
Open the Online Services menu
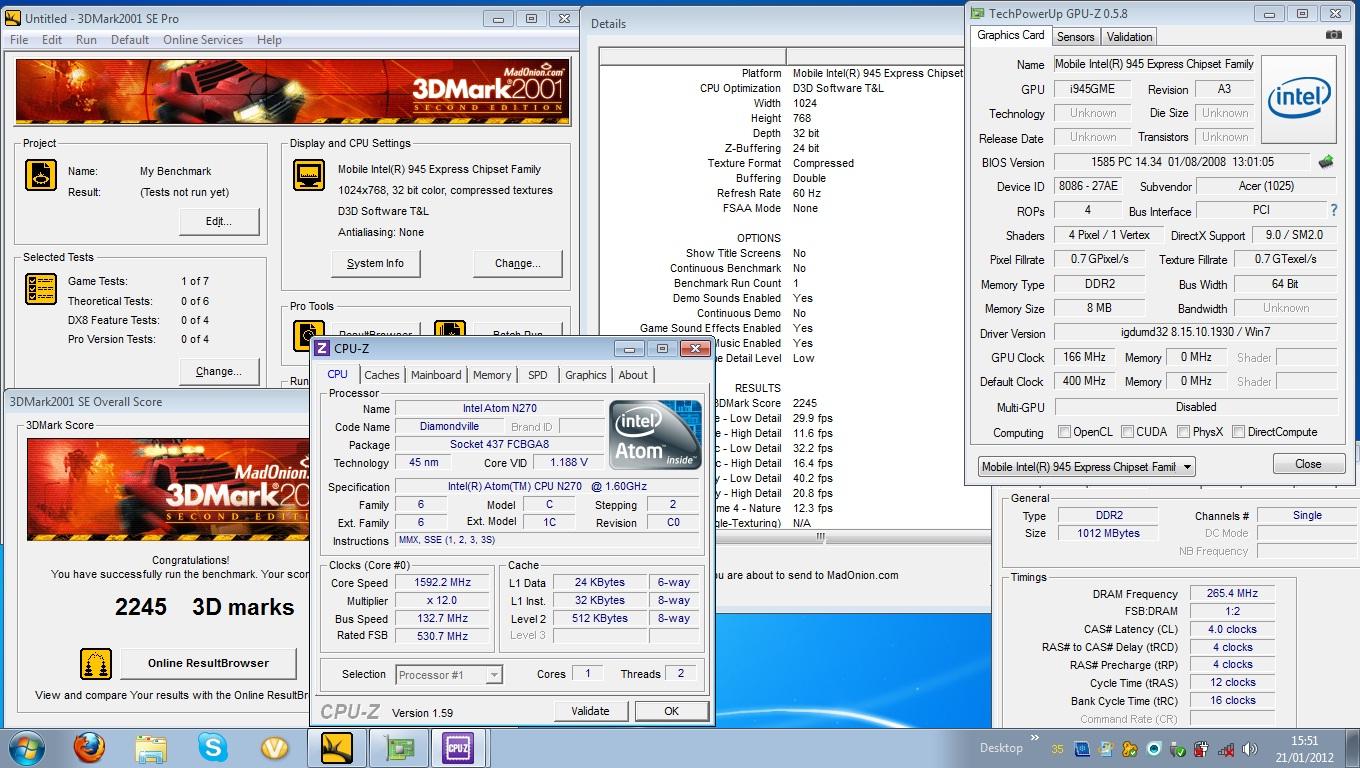203,40
